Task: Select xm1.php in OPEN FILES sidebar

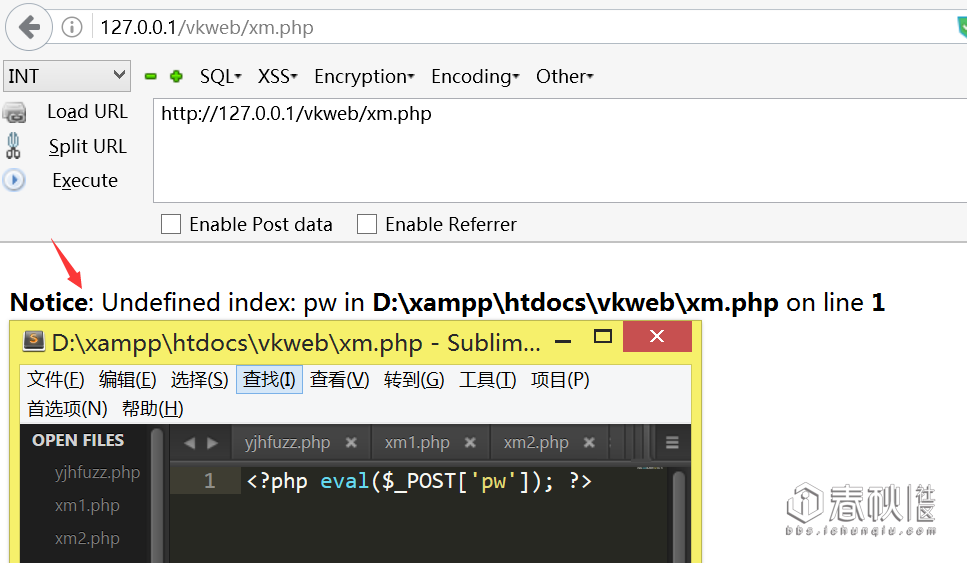Action: 87,506
